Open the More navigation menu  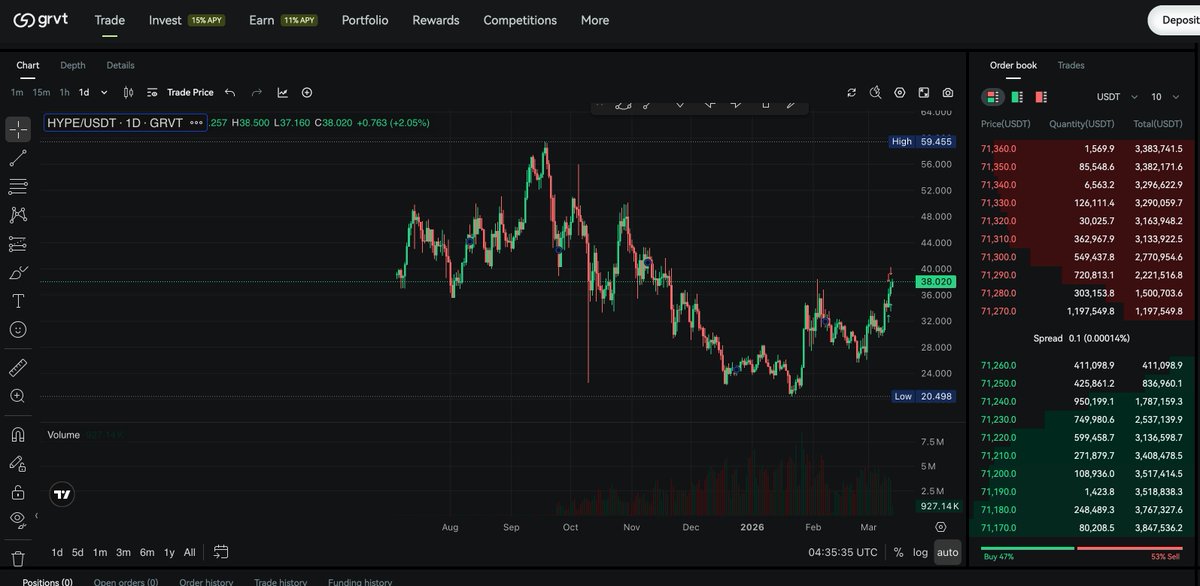point(595,20)
